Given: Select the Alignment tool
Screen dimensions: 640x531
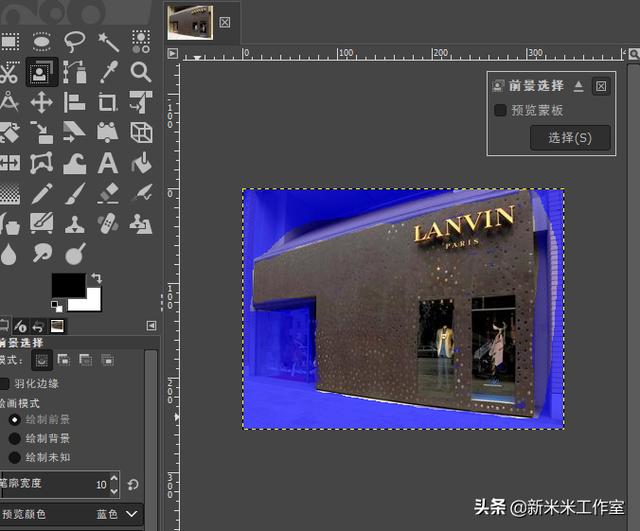Looking at the screenshot, I should pos(75,102).
